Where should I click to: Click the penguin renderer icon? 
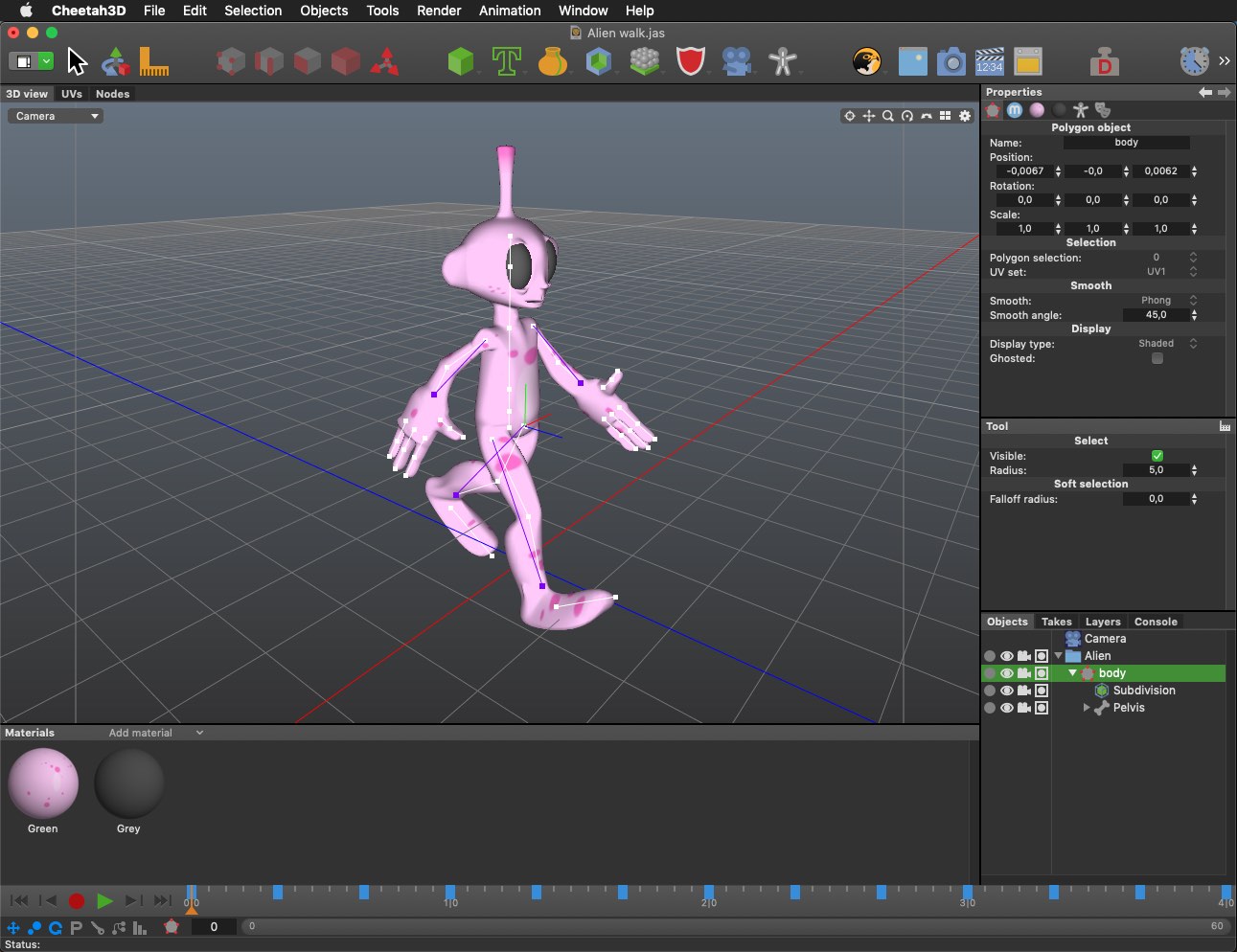pyautogui.click(x=867, y=60)
